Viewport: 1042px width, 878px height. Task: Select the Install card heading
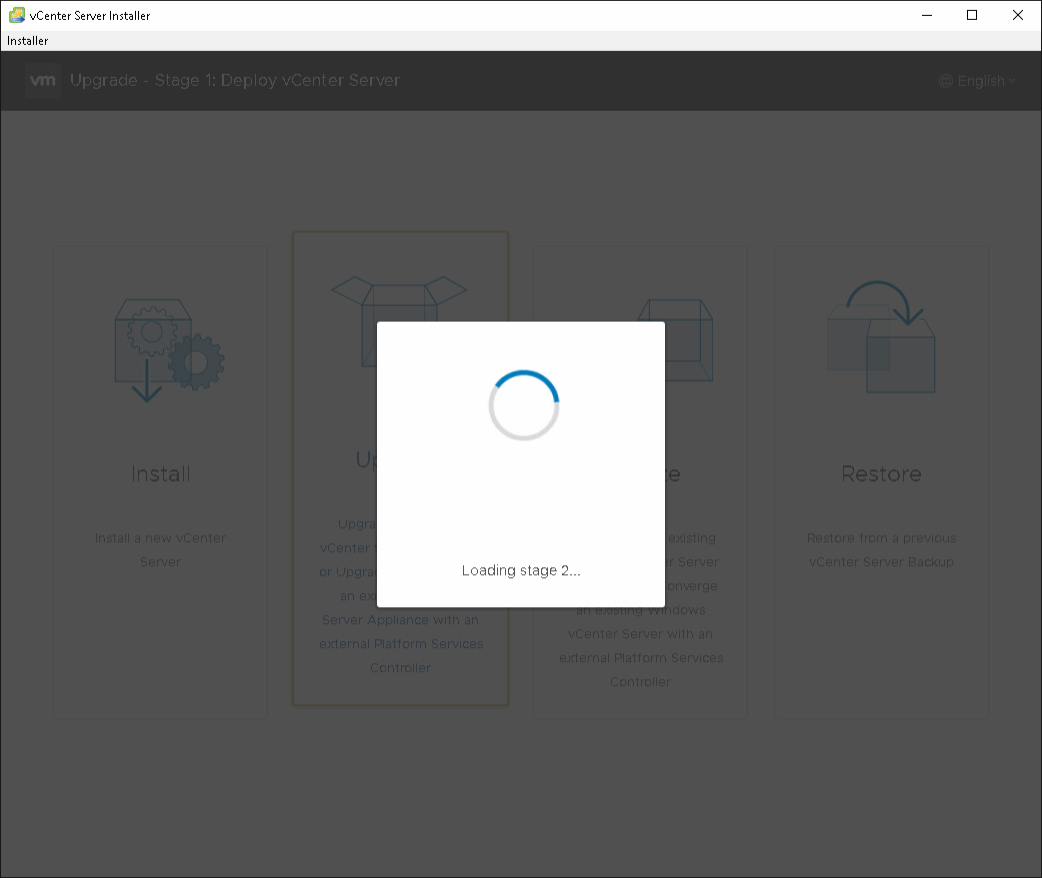click(161, 474)
